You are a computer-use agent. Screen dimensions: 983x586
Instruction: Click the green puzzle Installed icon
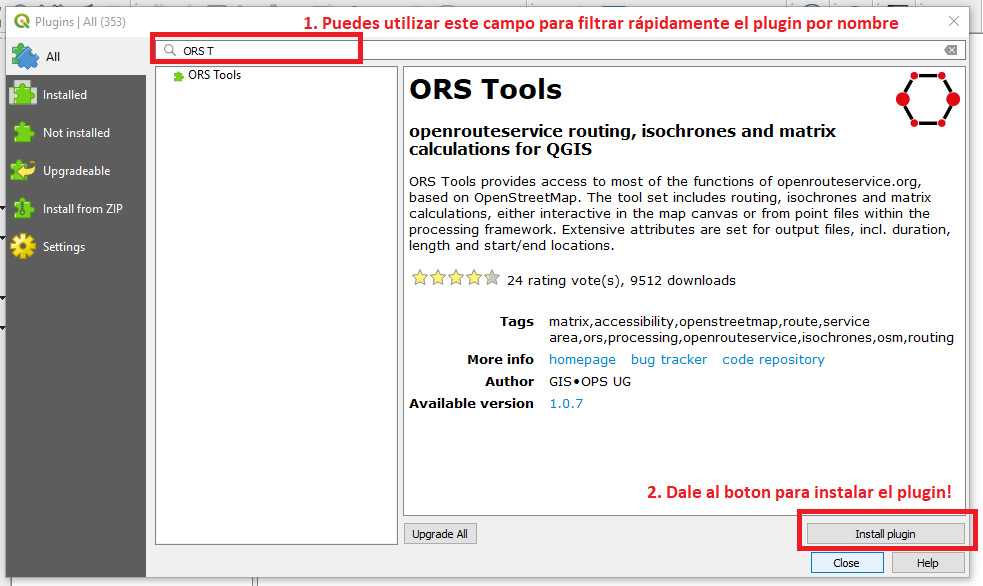point(23,94)
